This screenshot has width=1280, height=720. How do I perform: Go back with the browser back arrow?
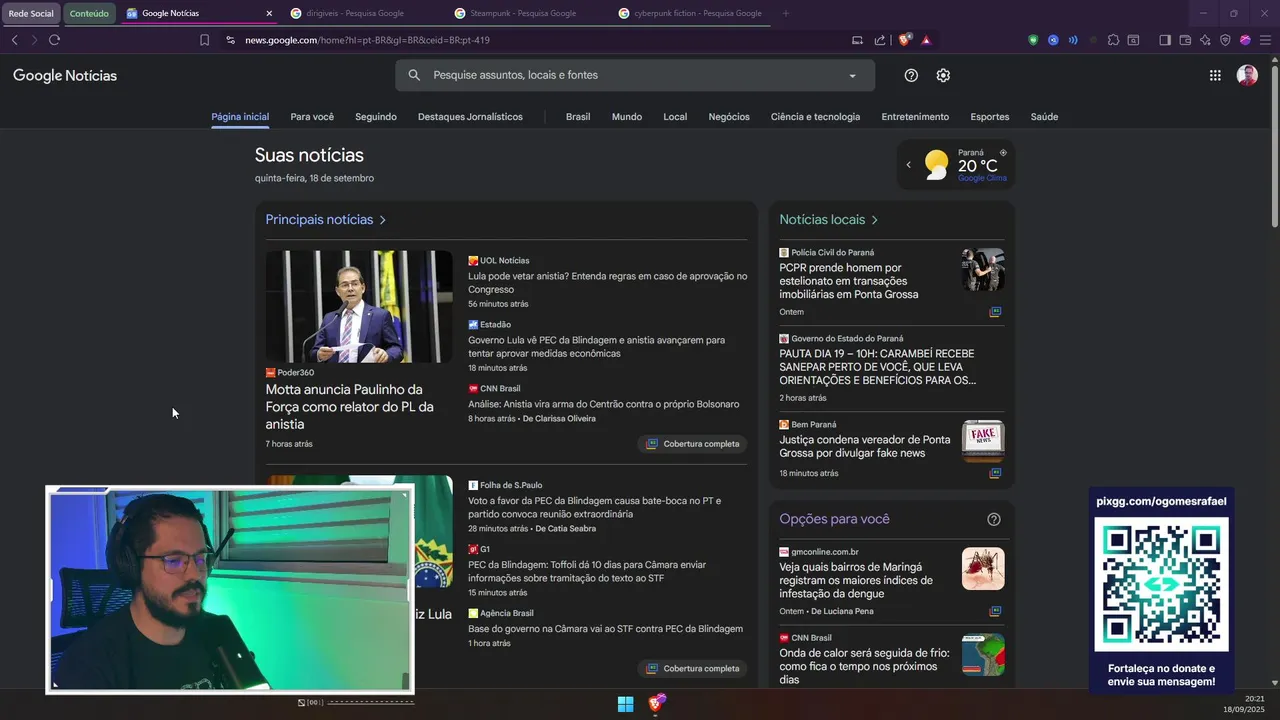coord(14,40)
